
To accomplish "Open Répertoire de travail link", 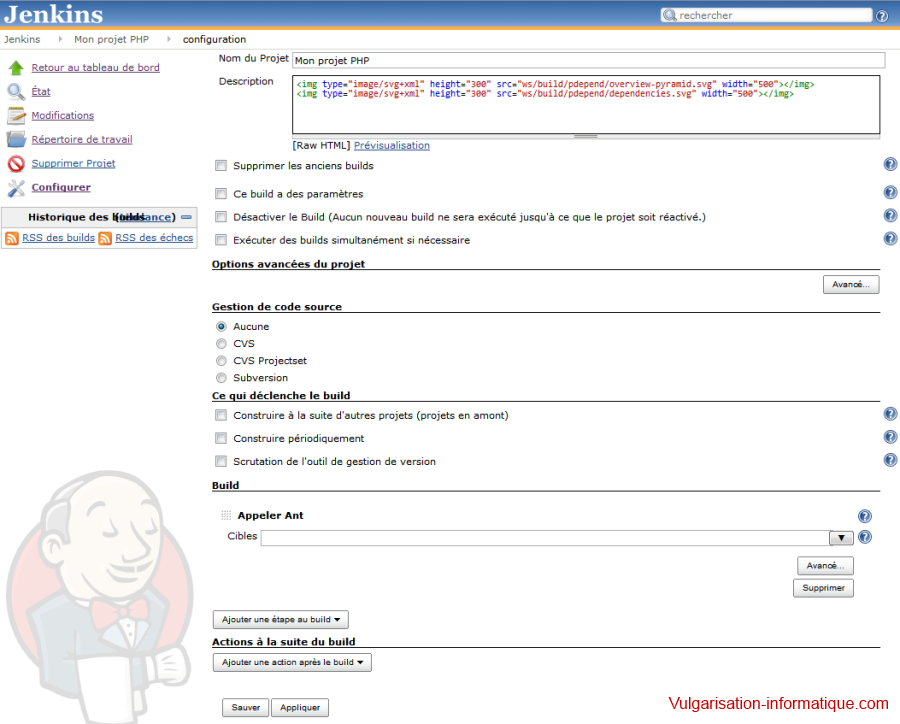I will 82,140.
